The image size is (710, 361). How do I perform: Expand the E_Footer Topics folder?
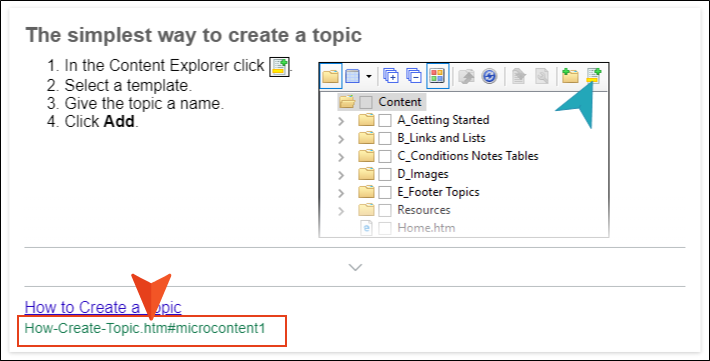pos(341,193)
